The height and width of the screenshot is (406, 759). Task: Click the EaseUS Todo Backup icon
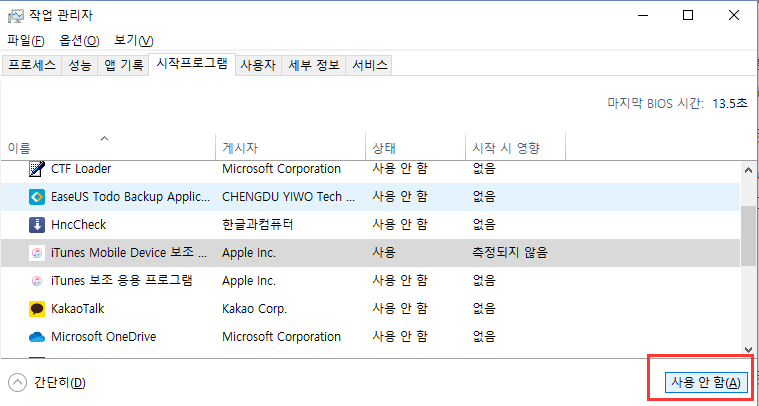click(x=37, y=197)
